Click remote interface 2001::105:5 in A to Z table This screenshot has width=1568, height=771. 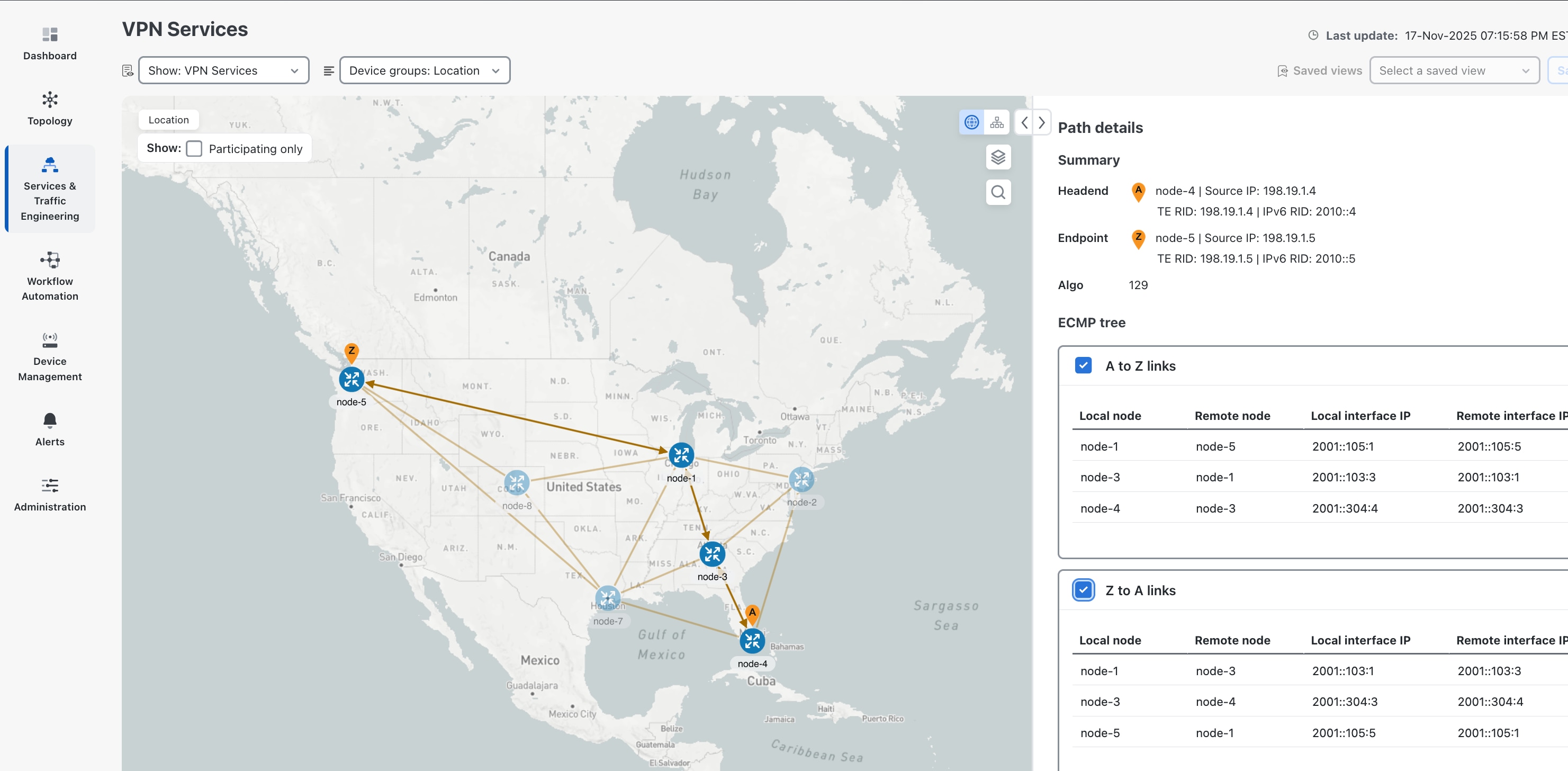(1489, 446)
